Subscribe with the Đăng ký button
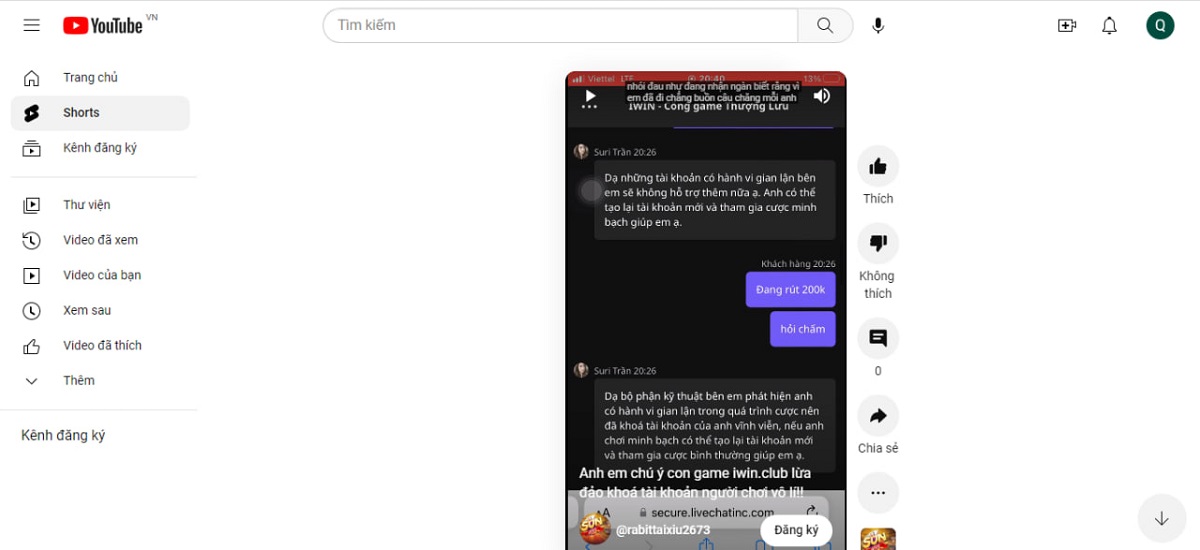 (796, 529)
